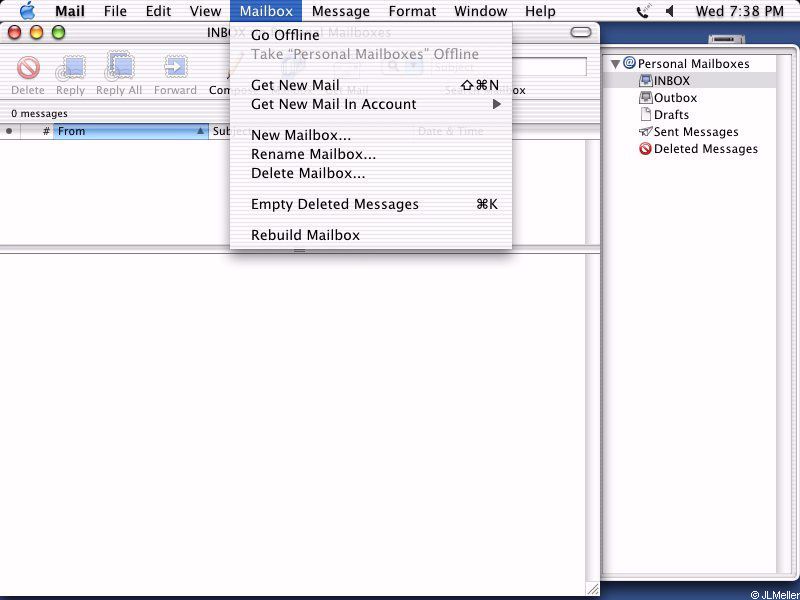
Task: Open the Format menu
Action: [412, 11]
